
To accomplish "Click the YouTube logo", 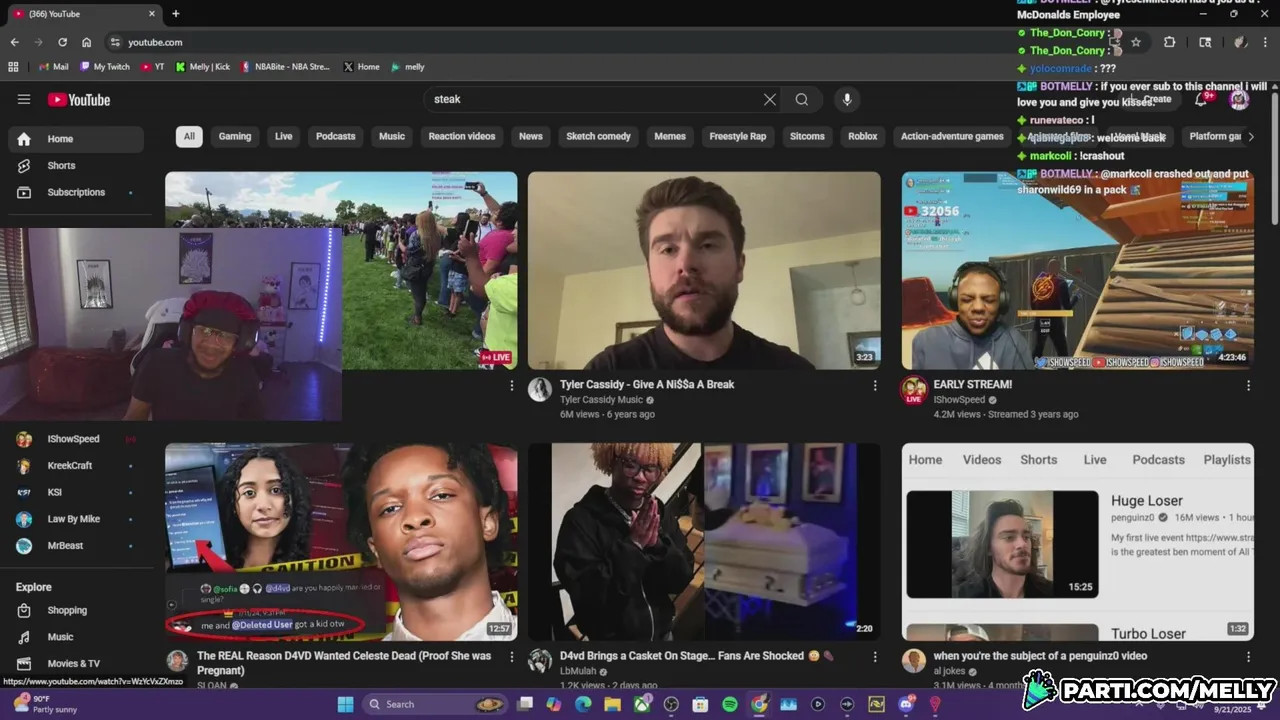I will pyautogui.click(x=78, y=99).
